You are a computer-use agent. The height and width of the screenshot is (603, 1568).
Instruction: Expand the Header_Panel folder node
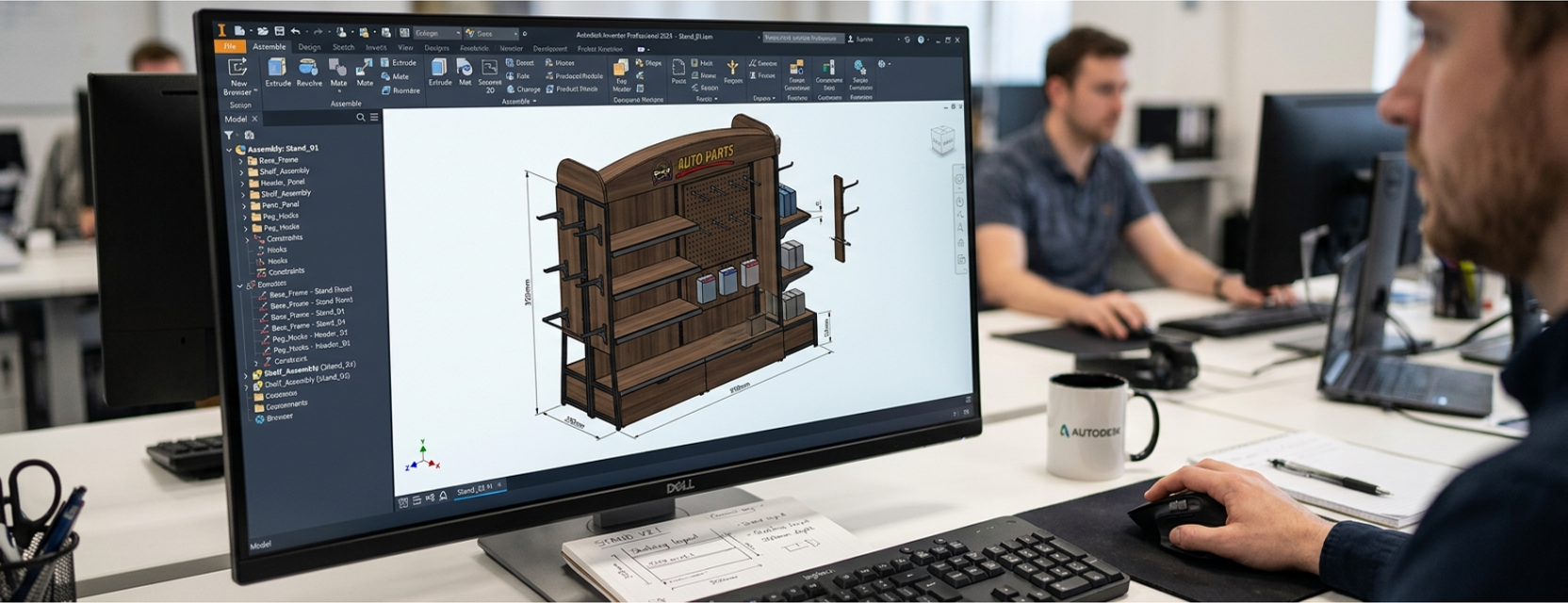tap(242, 183)
